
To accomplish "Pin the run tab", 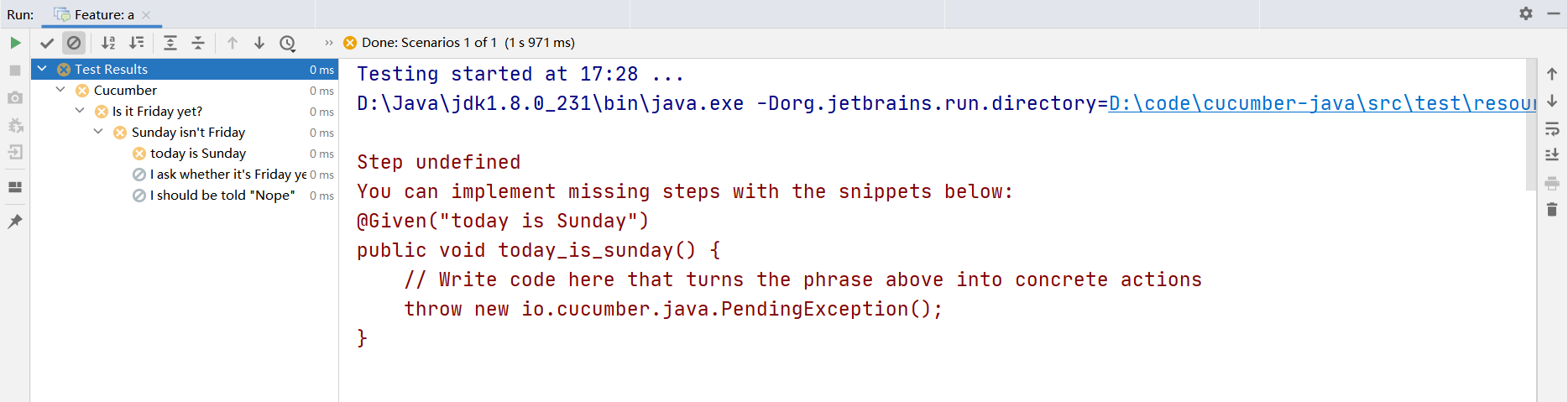I will [15, 222].
